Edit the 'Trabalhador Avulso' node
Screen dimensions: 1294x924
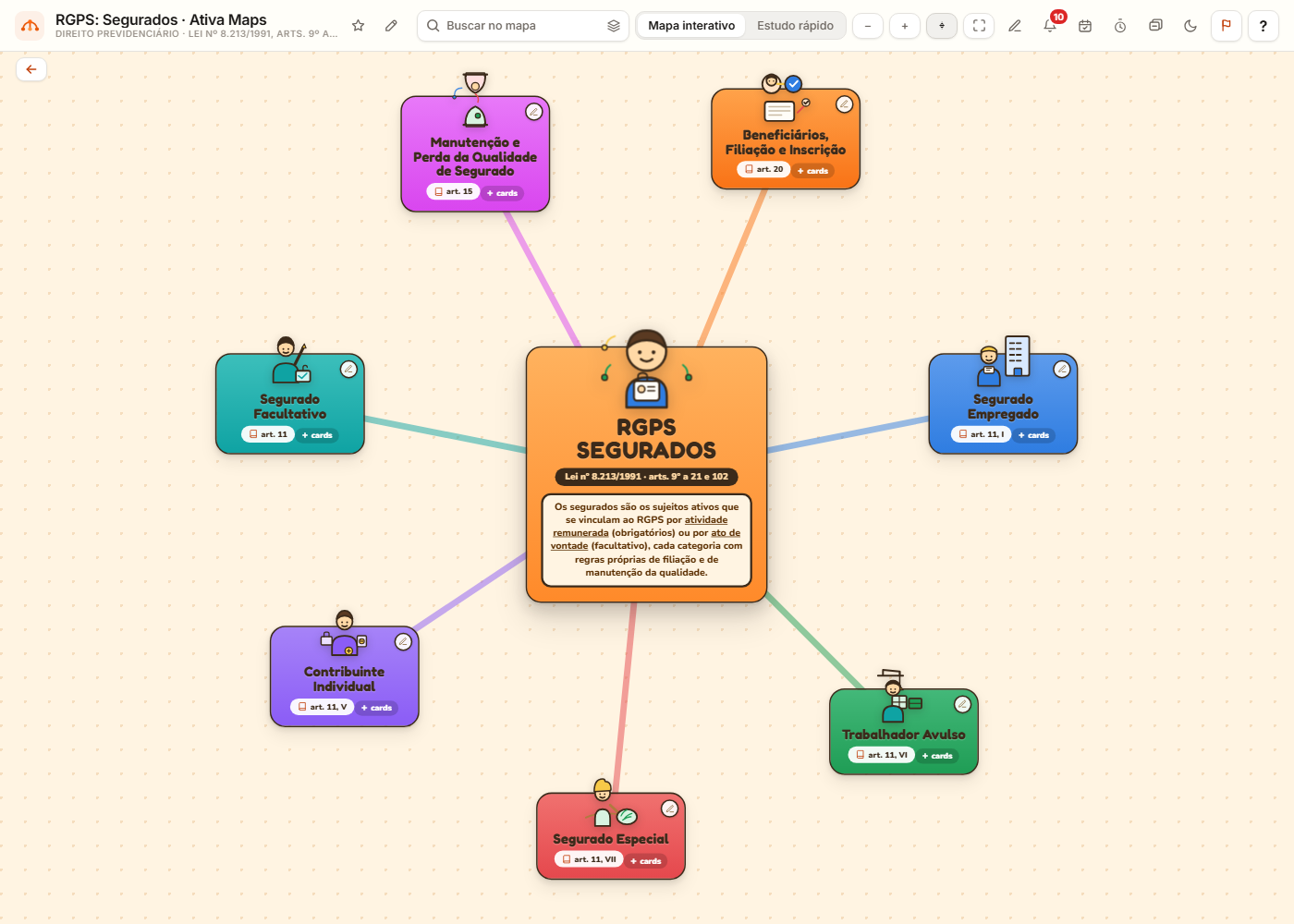(x=962, y=704)
